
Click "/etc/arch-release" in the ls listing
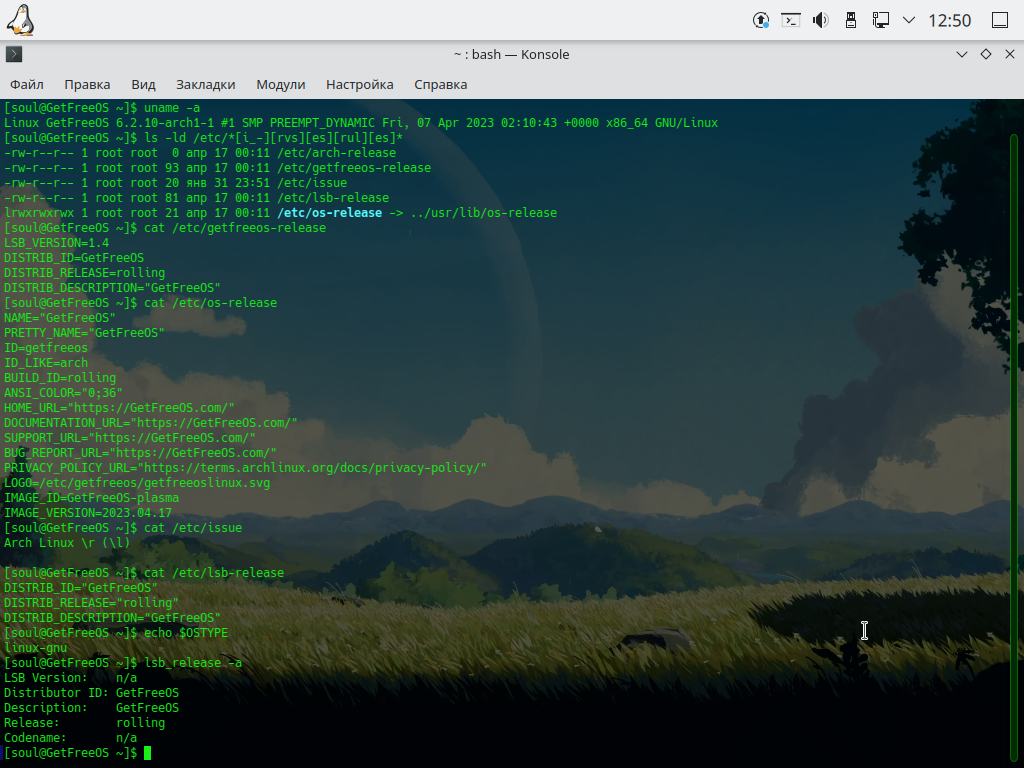tap(336, 153)
